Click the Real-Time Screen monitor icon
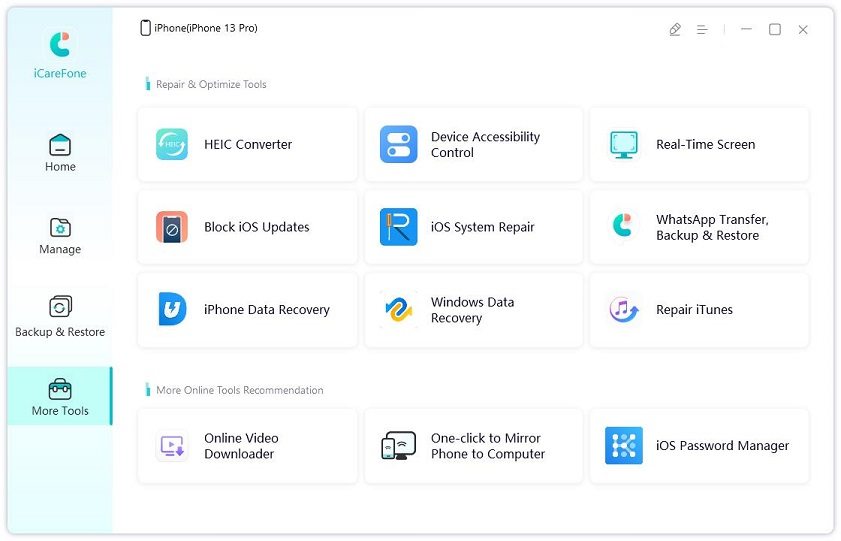The image size is (841, 541). (624, 144)
